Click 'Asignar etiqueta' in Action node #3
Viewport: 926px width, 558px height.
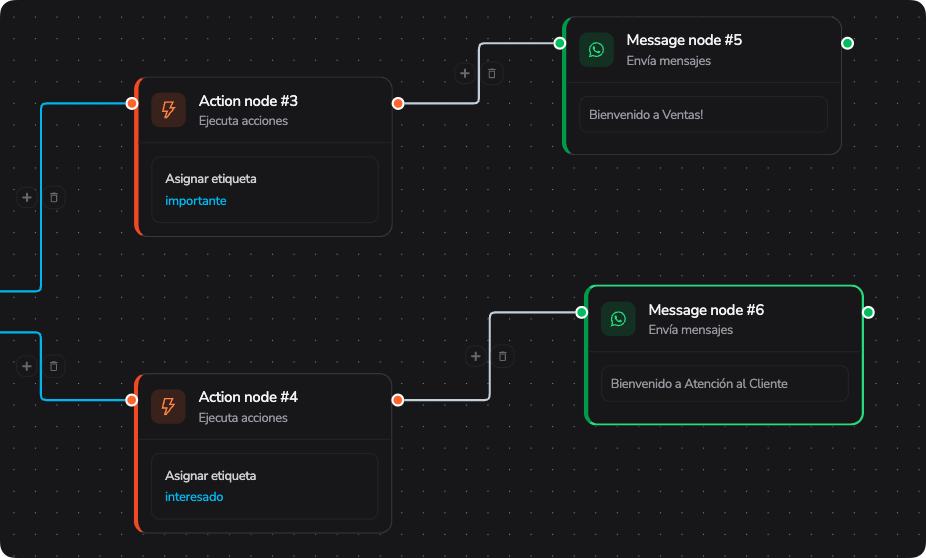pyautogui.click(x=211, y=179)
